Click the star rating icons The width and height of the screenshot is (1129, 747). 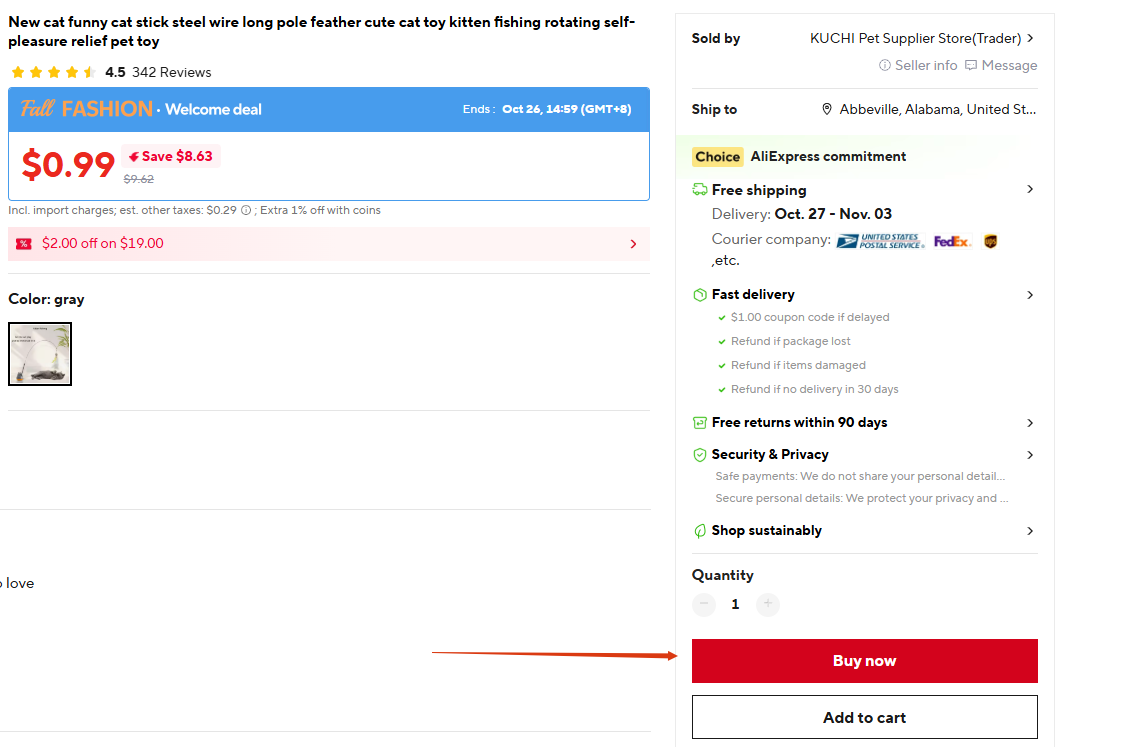53,73
